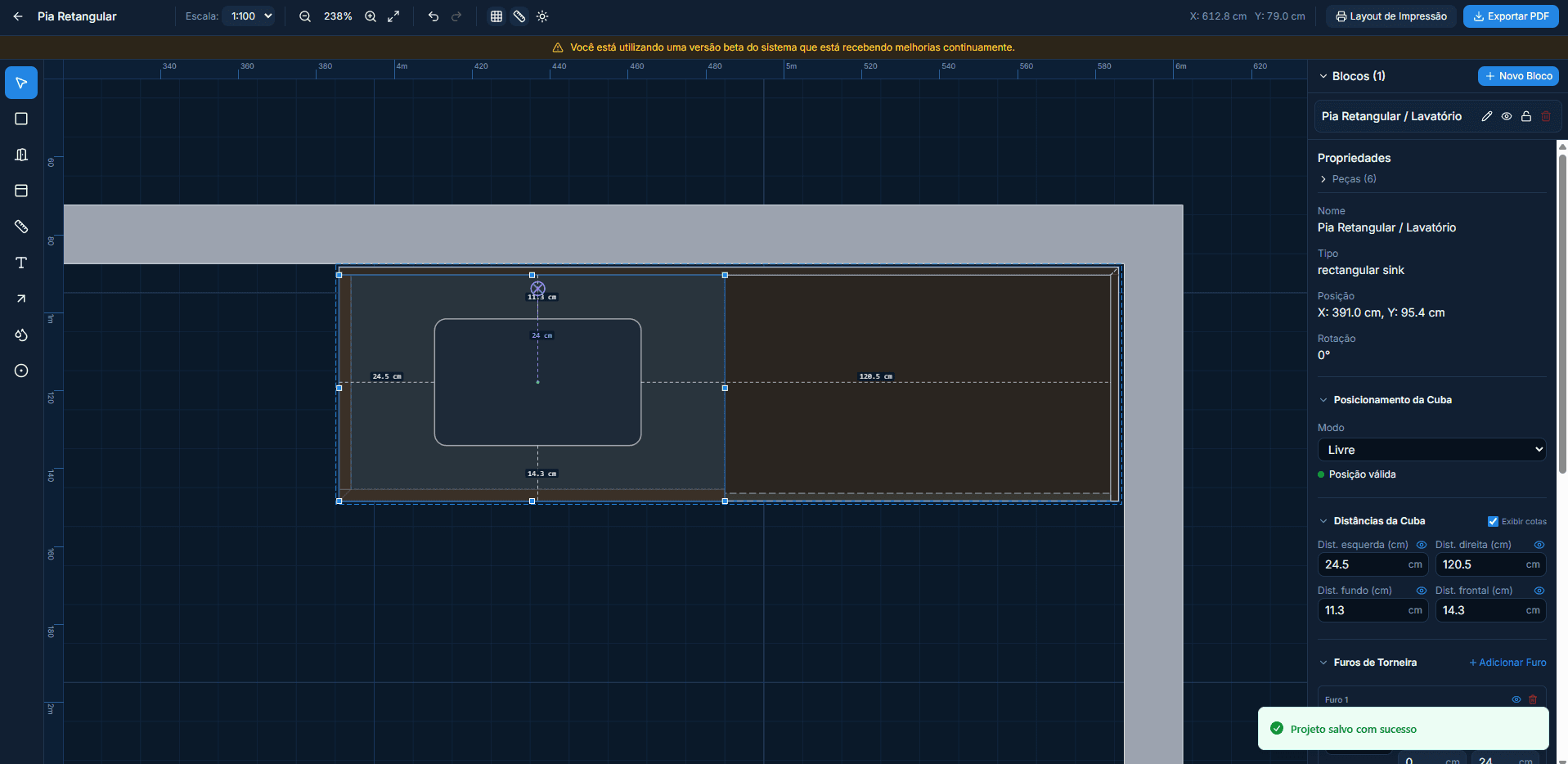Click the Dist. frontal input field

pyautogui.click(x=1480, y=610)
